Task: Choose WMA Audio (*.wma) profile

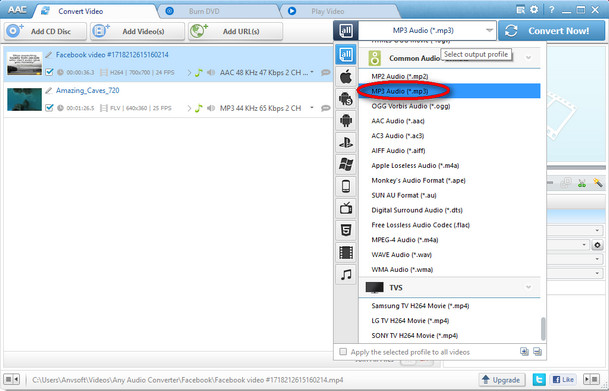Action: coord(450,269)
